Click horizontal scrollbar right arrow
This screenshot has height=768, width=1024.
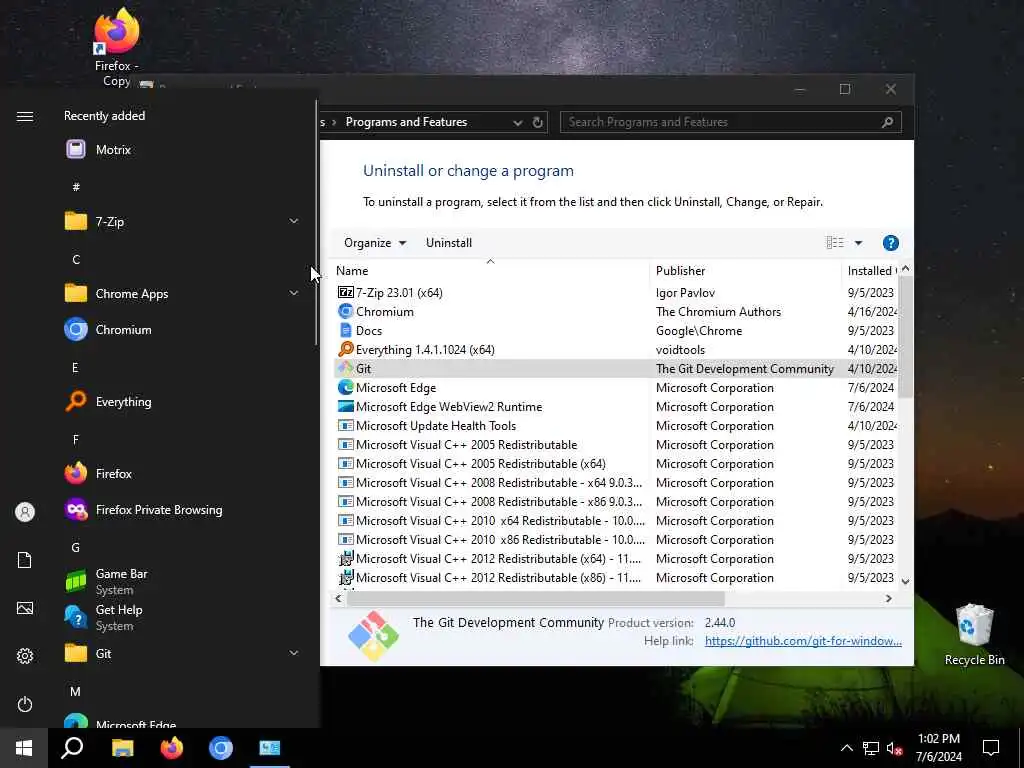[x=888, y=598]
